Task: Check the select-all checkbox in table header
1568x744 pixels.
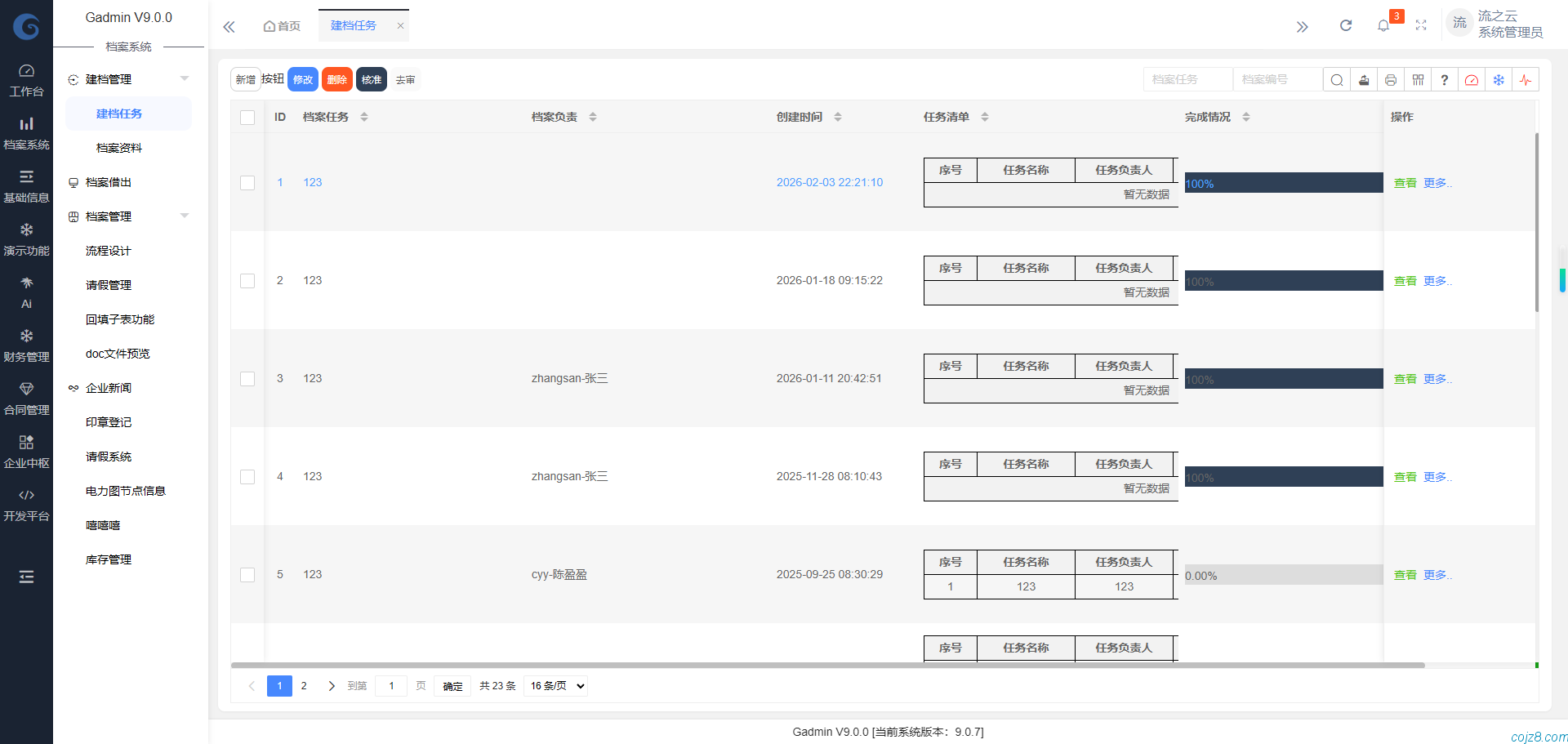Action: pos(247,118)
